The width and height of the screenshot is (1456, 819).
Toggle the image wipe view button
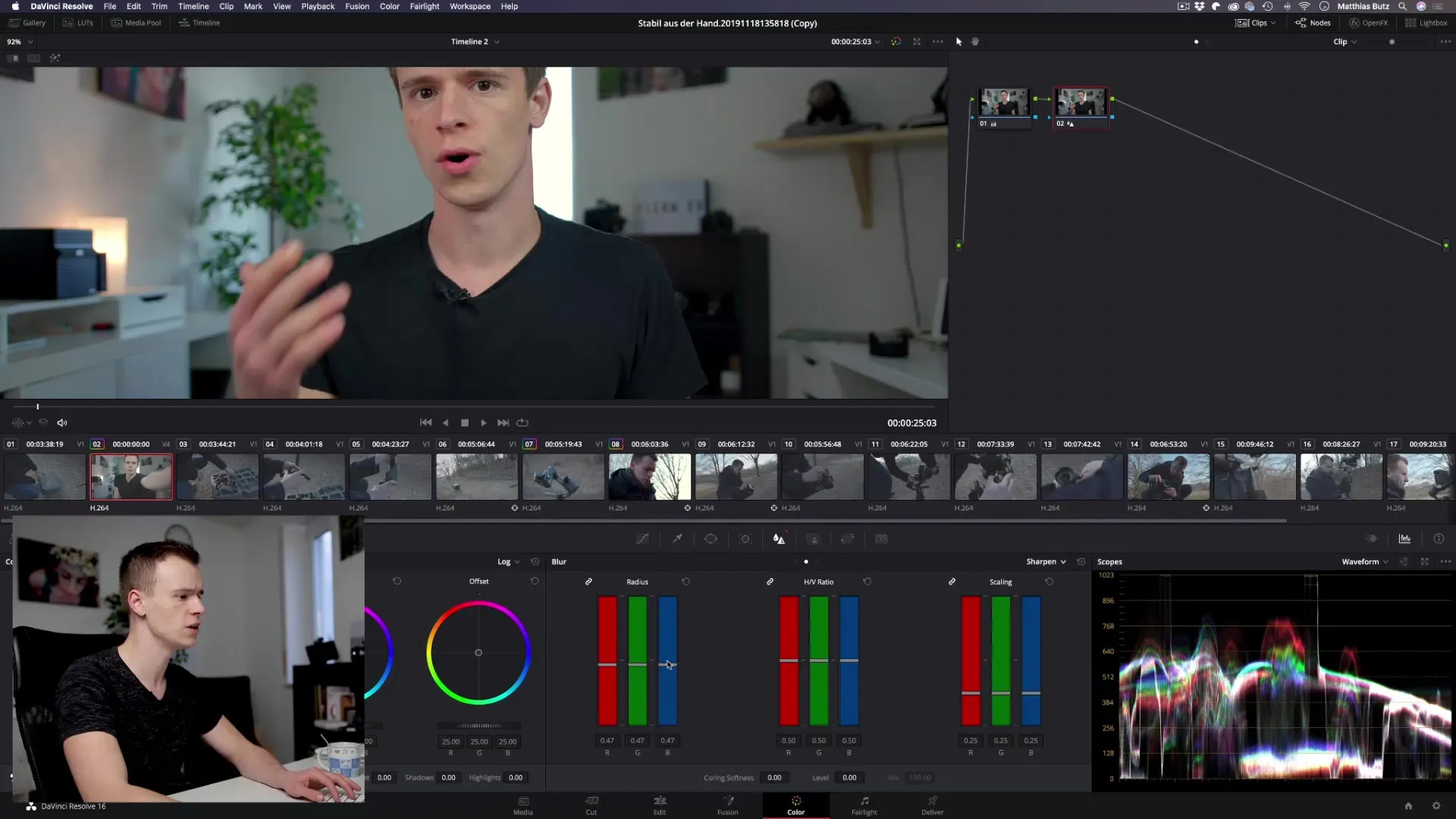[x=13, y=58]
